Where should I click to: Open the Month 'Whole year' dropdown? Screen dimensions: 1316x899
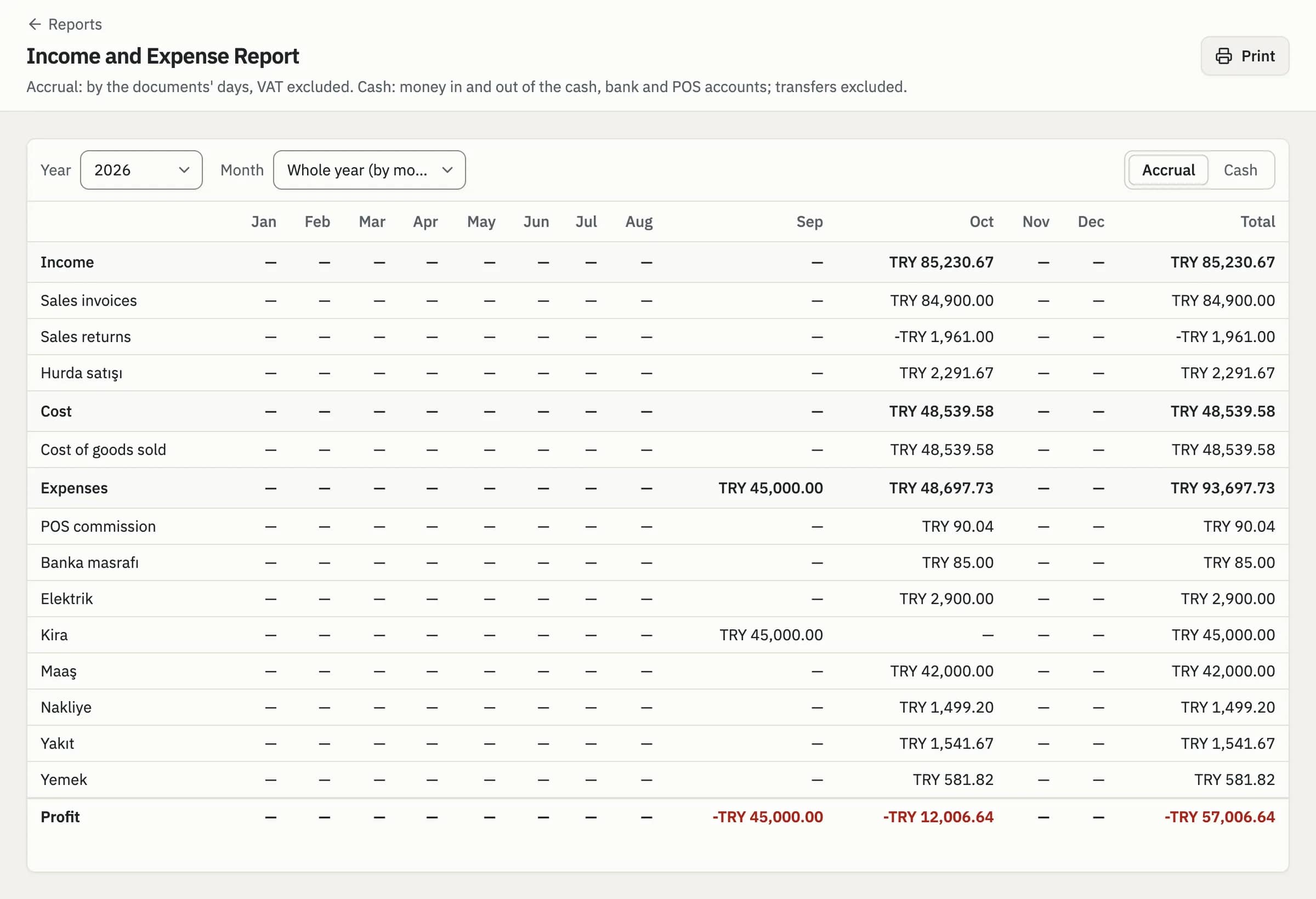coord(369,170)
